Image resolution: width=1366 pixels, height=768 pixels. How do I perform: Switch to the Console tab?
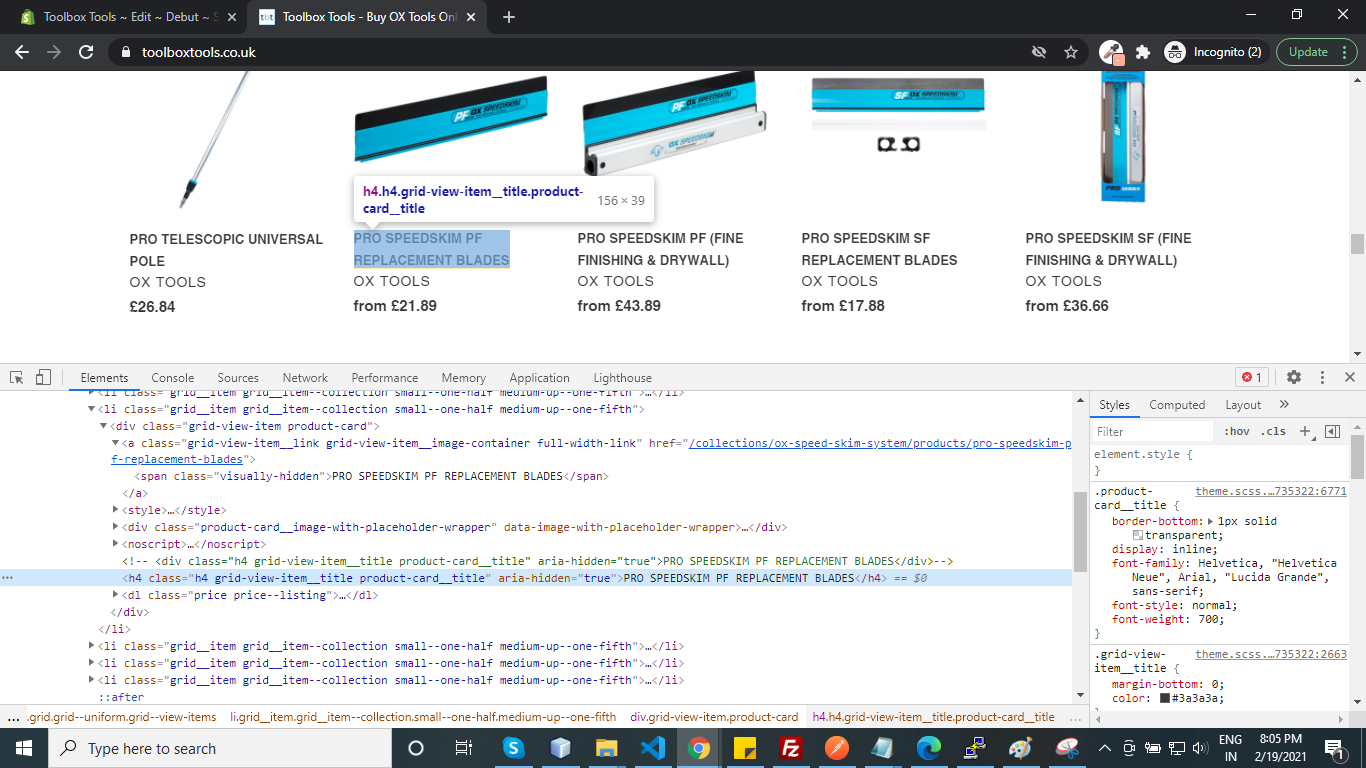click(172, 378)
